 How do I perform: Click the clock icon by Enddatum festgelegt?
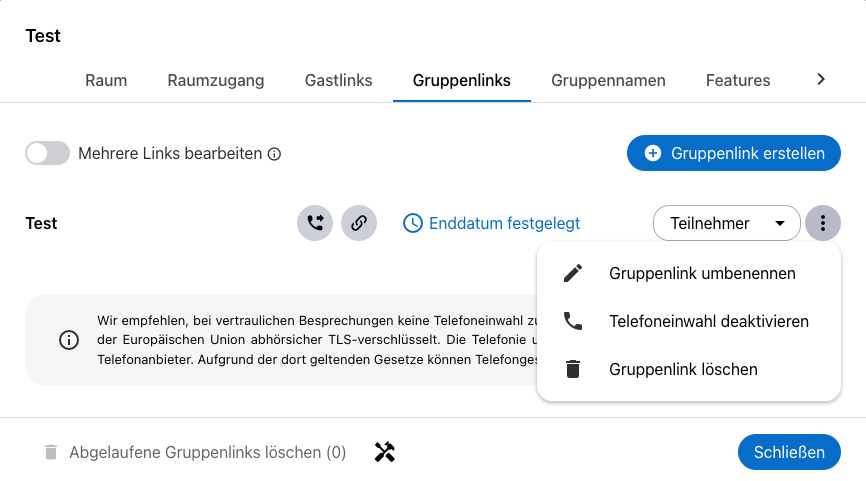[412, 223]
